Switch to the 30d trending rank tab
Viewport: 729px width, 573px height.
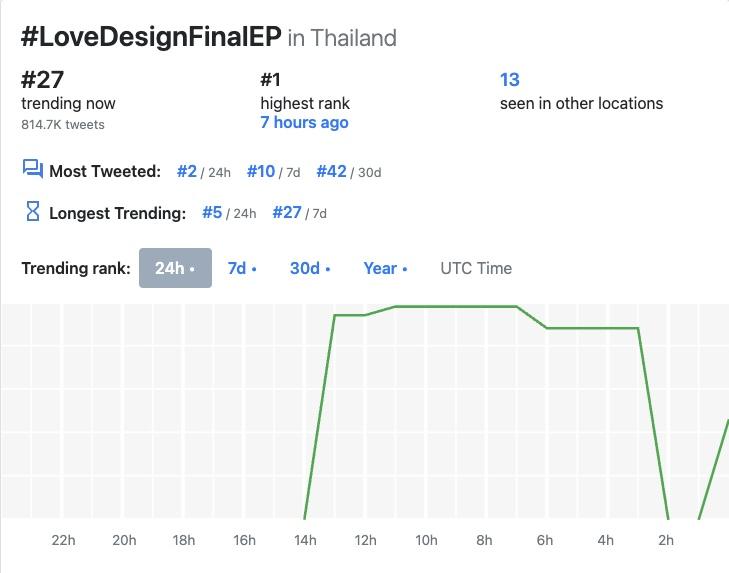pyautogui.click(x=310, y=268)
